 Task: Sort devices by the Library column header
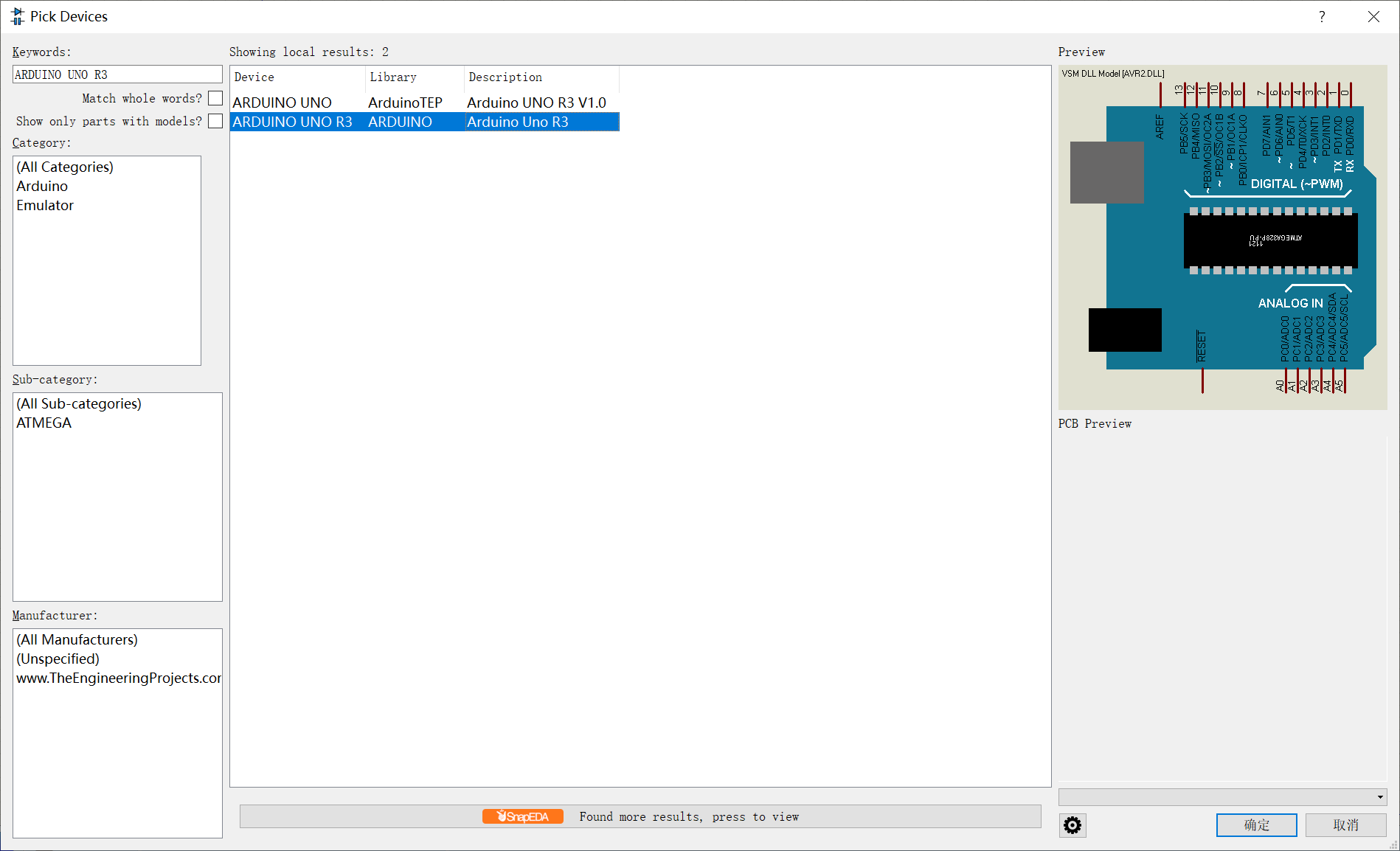coord(393,77)
